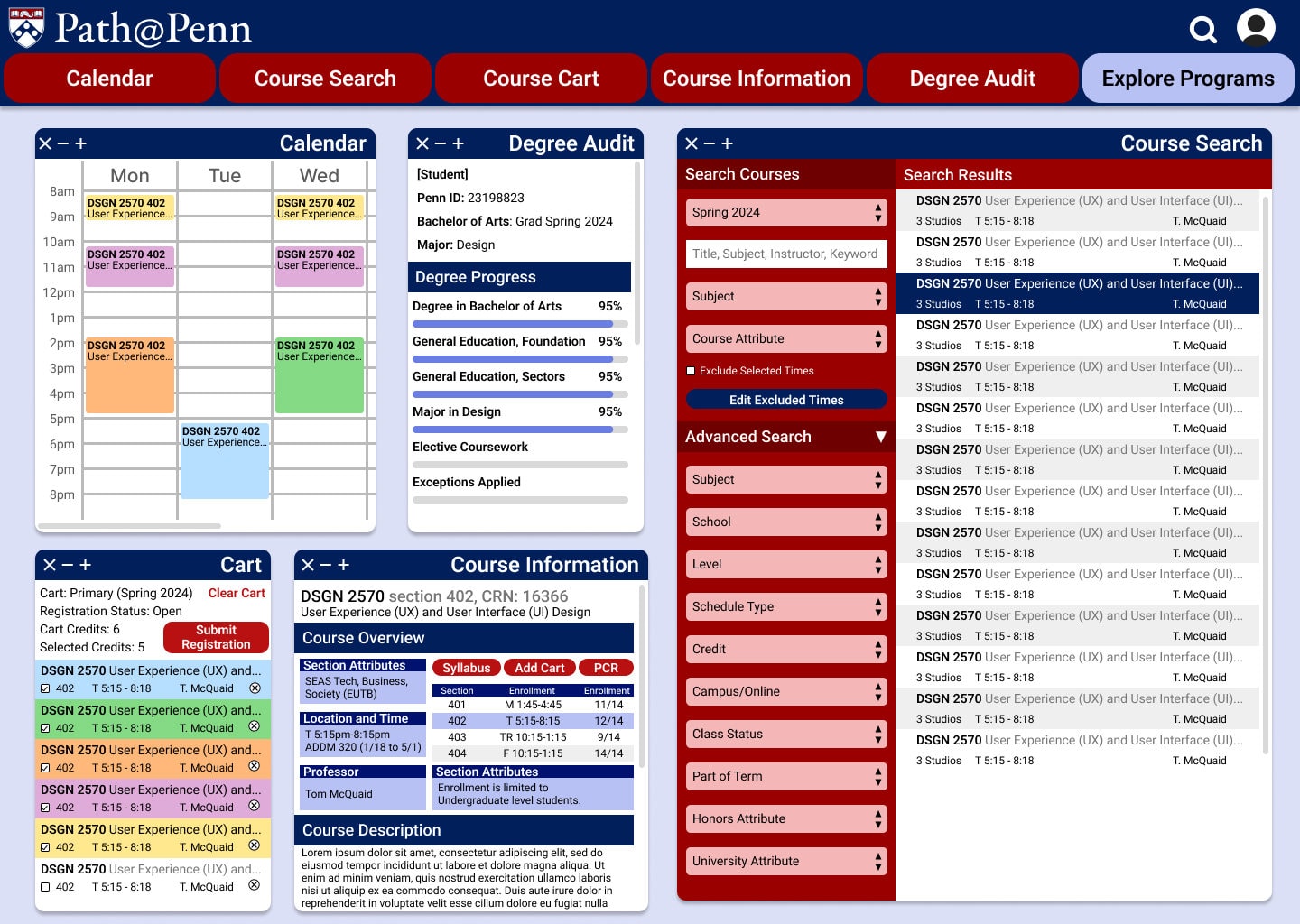Click the Submit Registration button
This screenshot has width=1300, height=924.
[x=216, y=637]
